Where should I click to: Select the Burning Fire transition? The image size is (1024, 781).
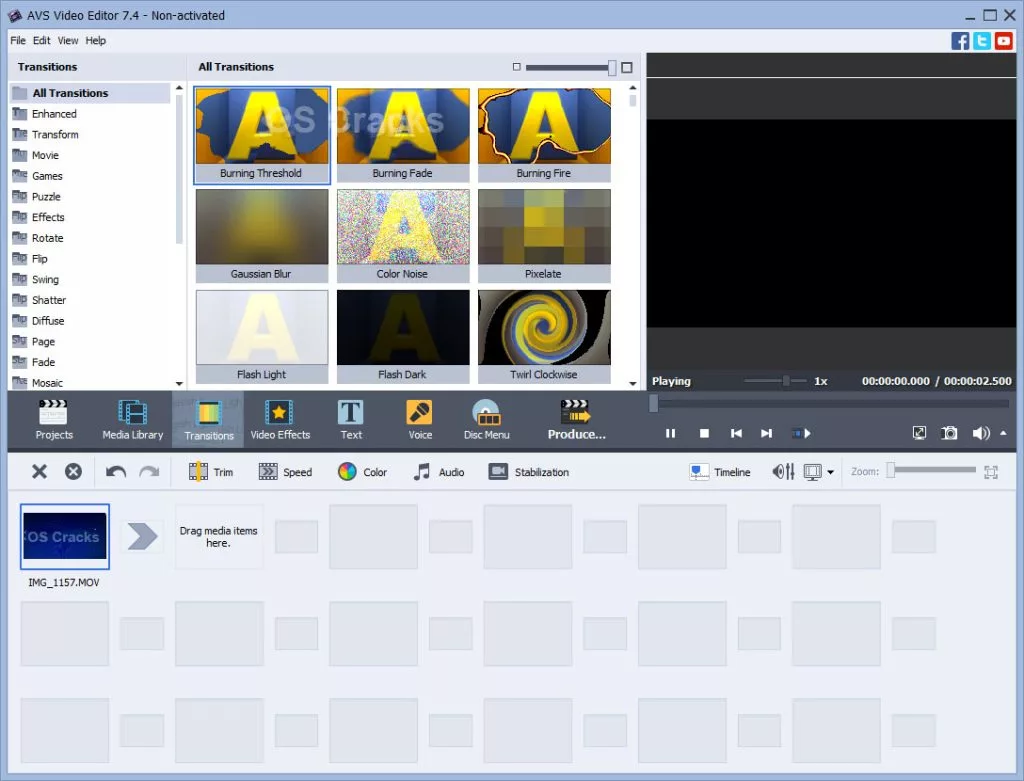[544, 135]
